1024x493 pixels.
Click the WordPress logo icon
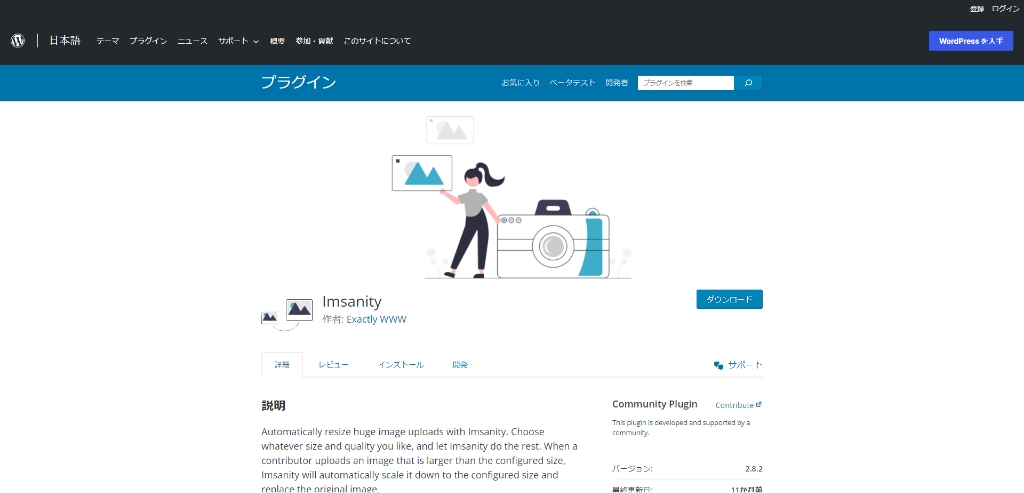[17, 41]
